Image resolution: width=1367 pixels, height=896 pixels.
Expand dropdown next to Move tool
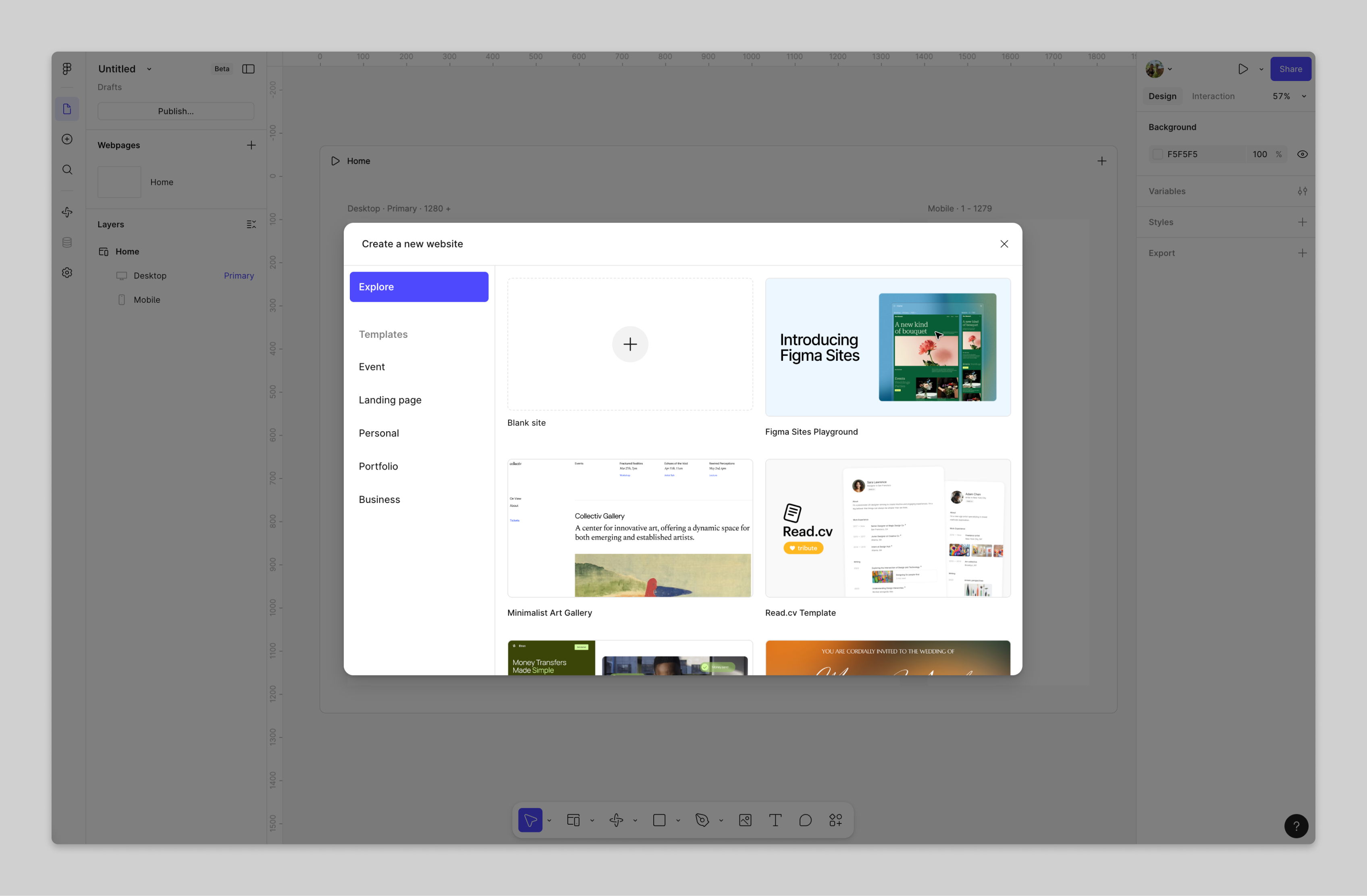(549, 821)
